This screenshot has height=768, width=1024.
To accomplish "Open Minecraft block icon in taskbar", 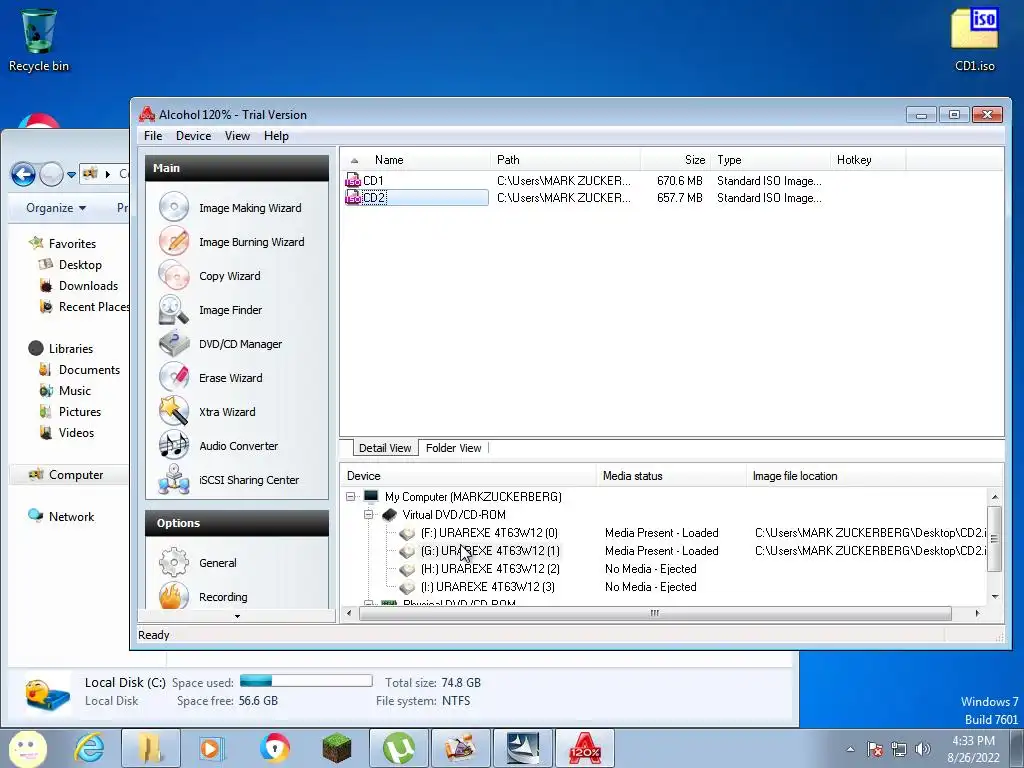I will point(337,748).
